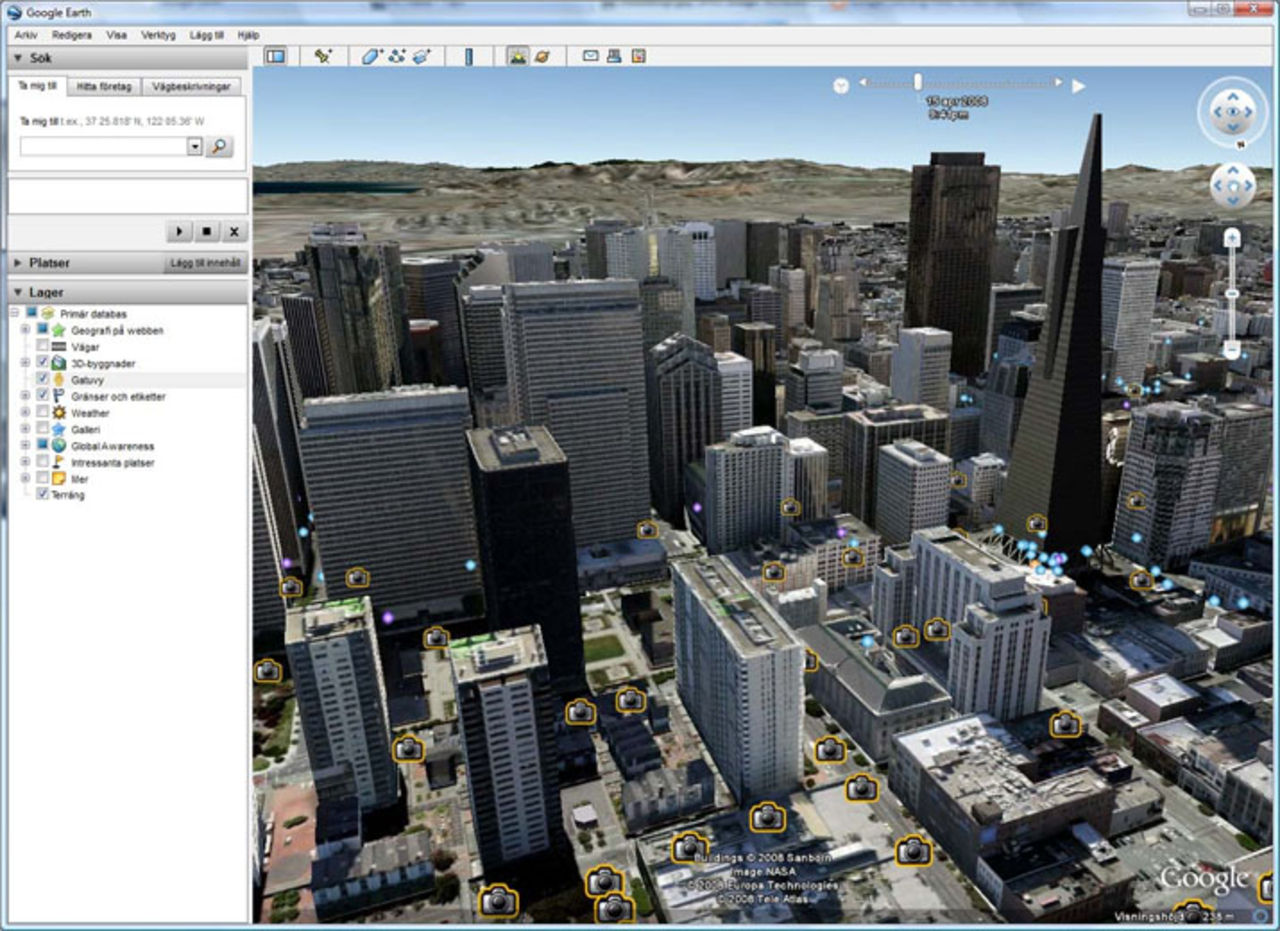Expand Gränser och etiketter tree node
Image resolution: width=1280 pixels, height=931 pixels.
[25, 396]
